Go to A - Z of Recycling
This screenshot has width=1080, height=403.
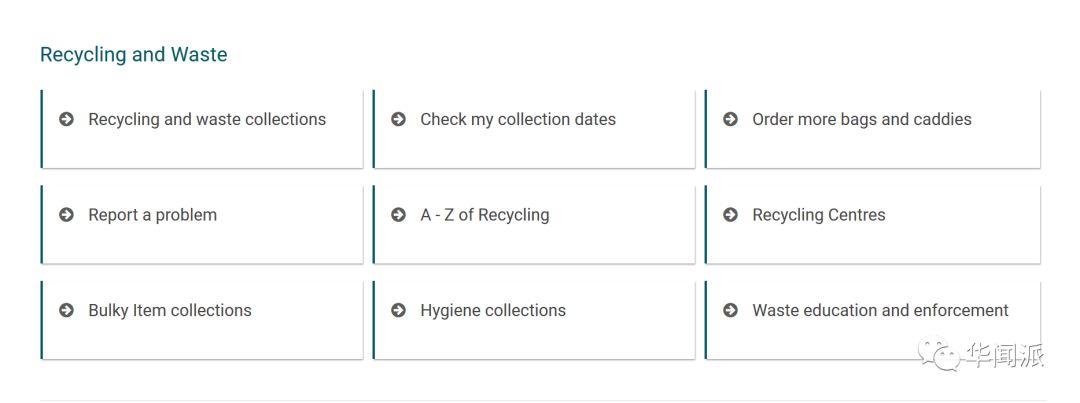tap(485, 216)
